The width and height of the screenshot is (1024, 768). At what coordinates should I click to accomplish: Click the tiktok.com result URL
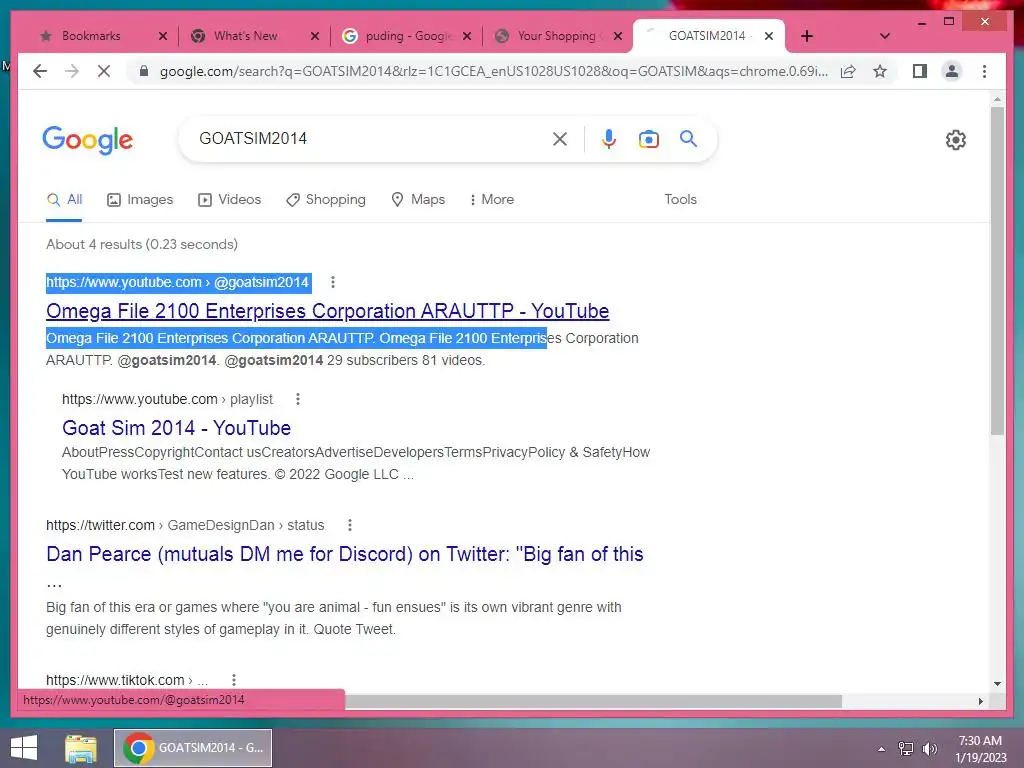click(x=127, y=680)
